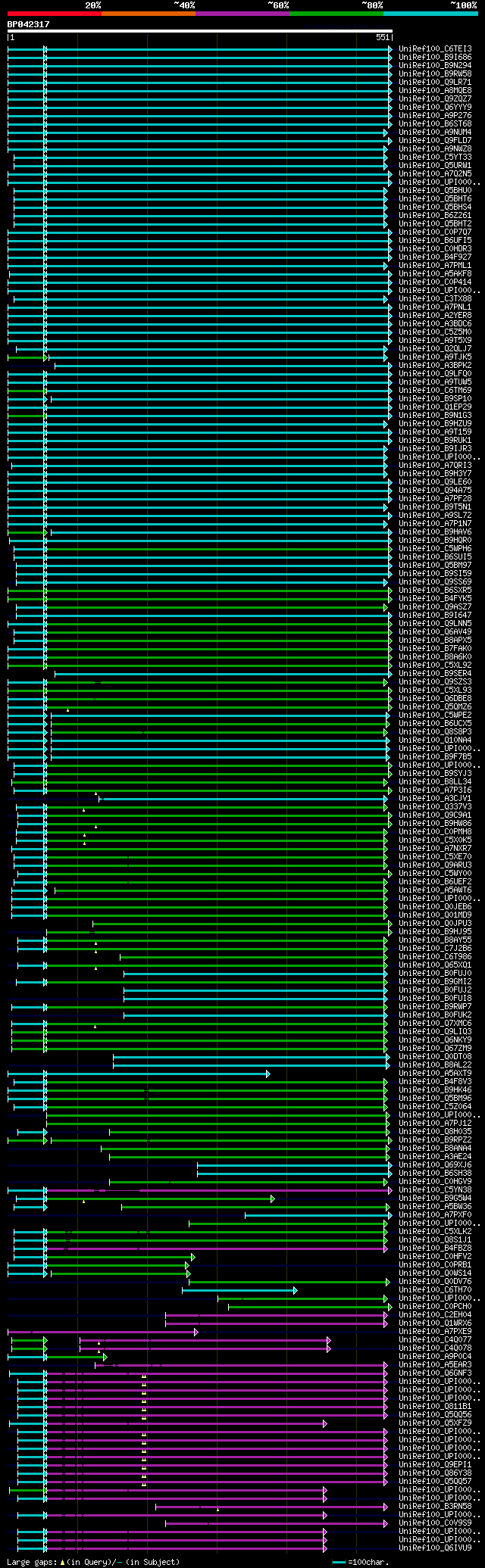Select the UniRef100_B4F927 label
Image resolution: width=485 pixels, height=1568 pixels.
click(435, 257)
